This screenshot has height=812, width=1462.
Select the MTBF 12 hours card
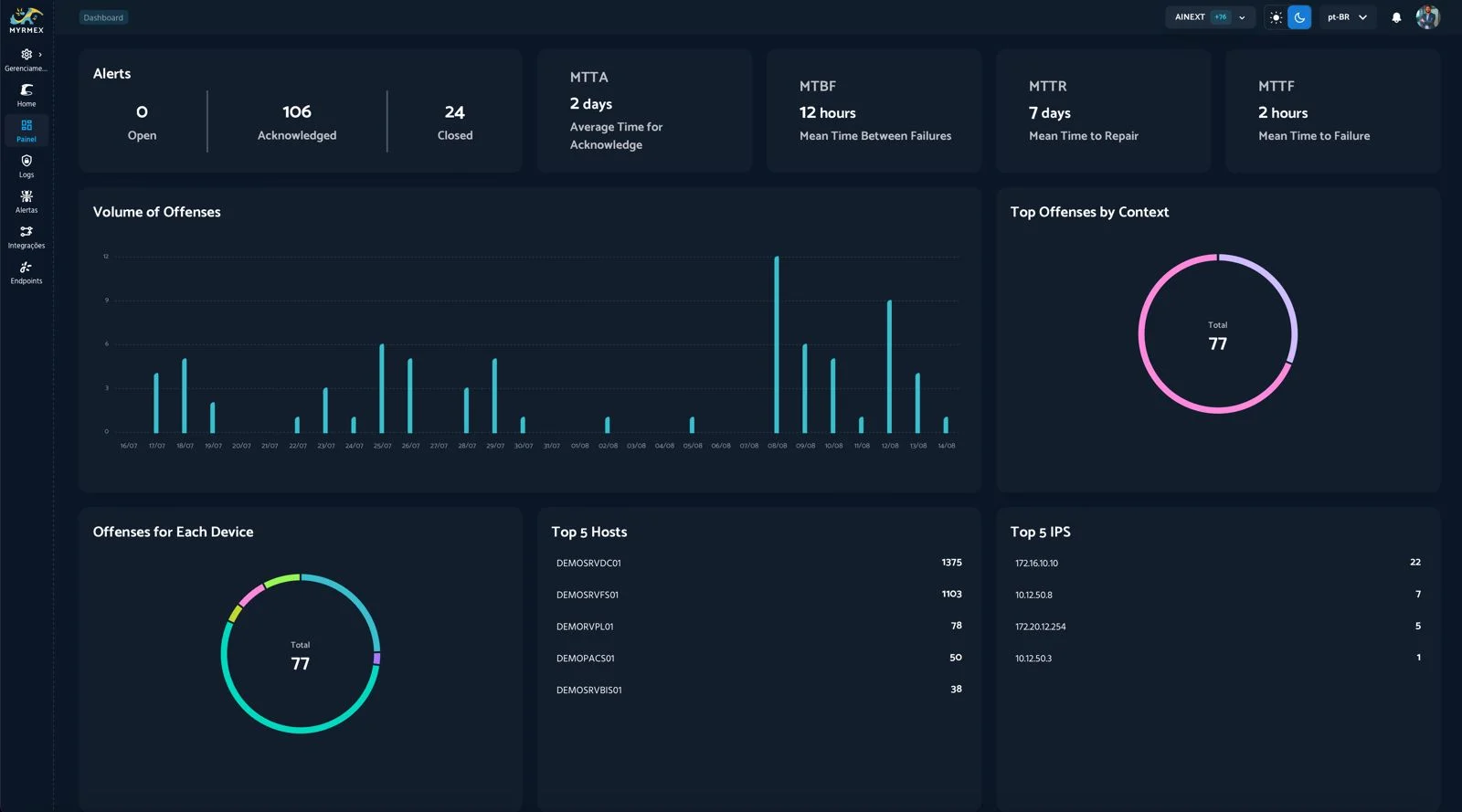[x=874, y=111]
